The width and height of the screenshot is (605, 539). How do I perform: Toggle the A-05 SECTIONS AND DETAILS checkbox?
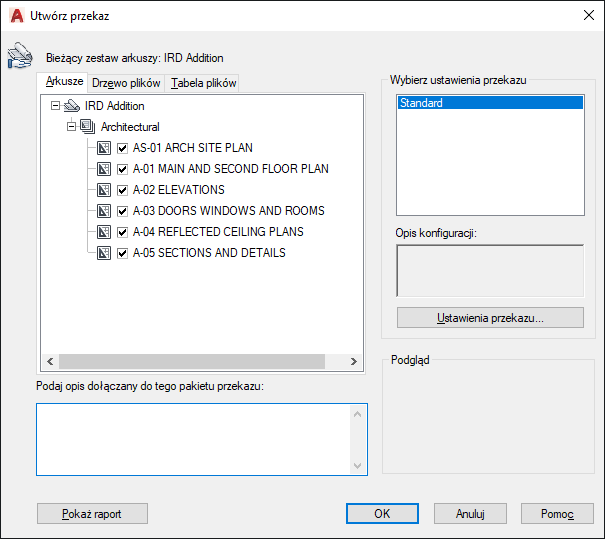122,253
